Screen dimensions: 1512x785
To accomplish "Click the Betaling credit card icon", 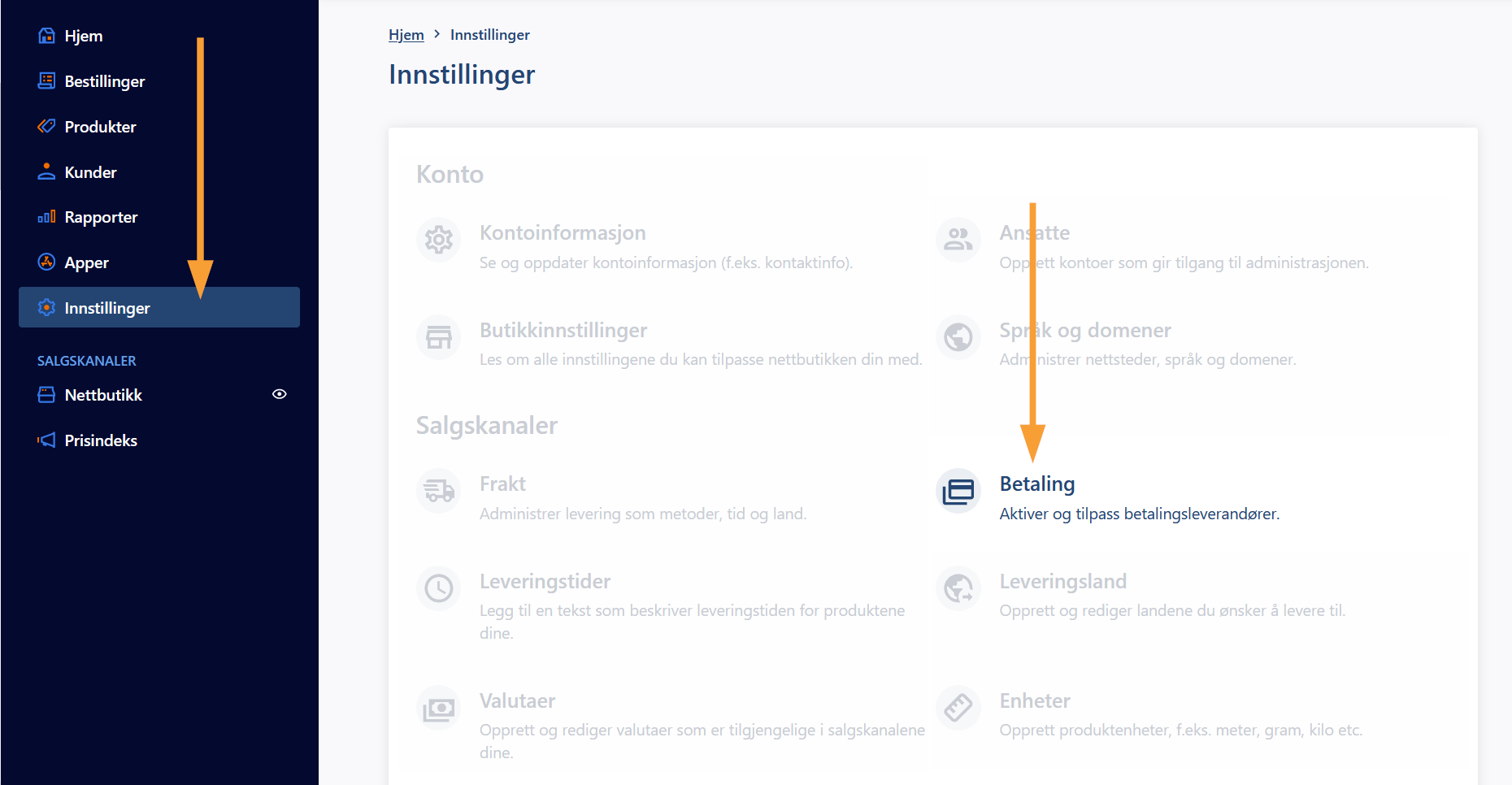I will click(x=958, y=491).
